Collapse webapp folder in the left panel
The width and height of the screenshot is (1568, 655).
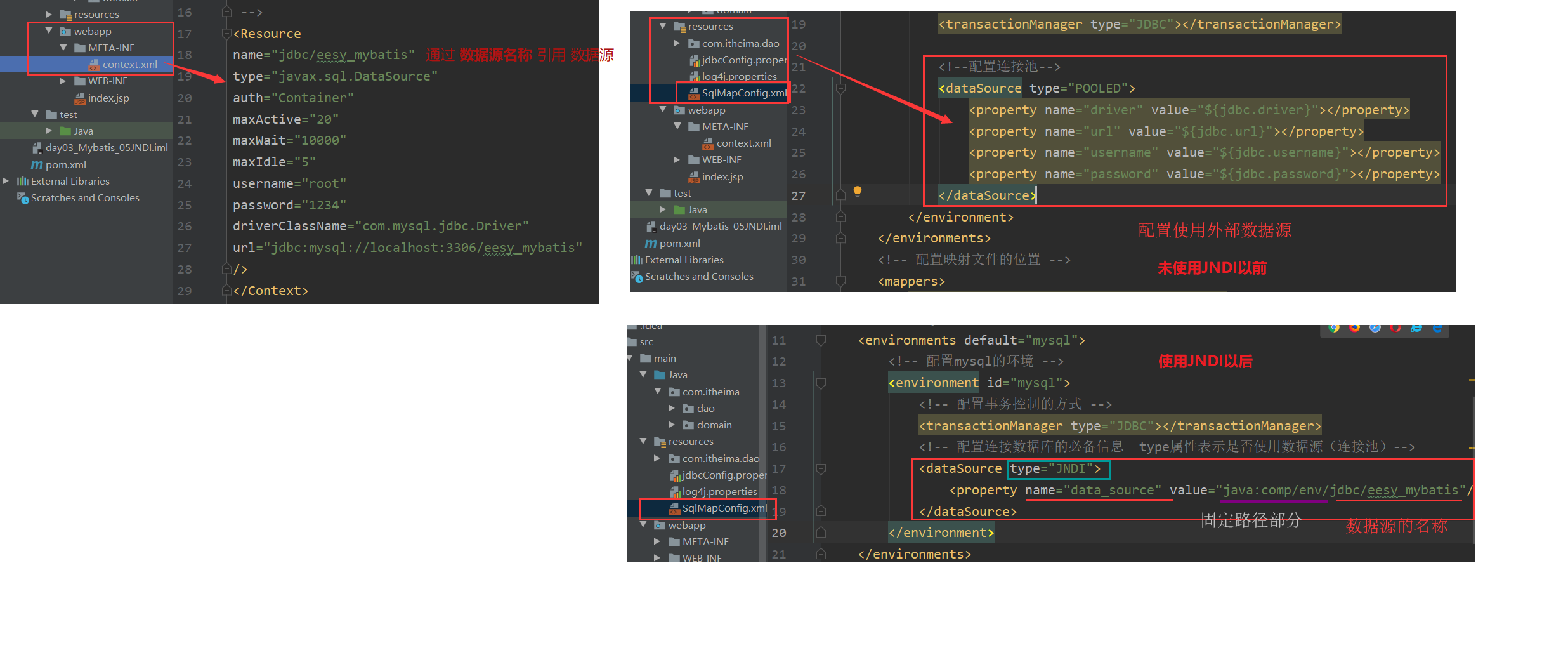49,31
